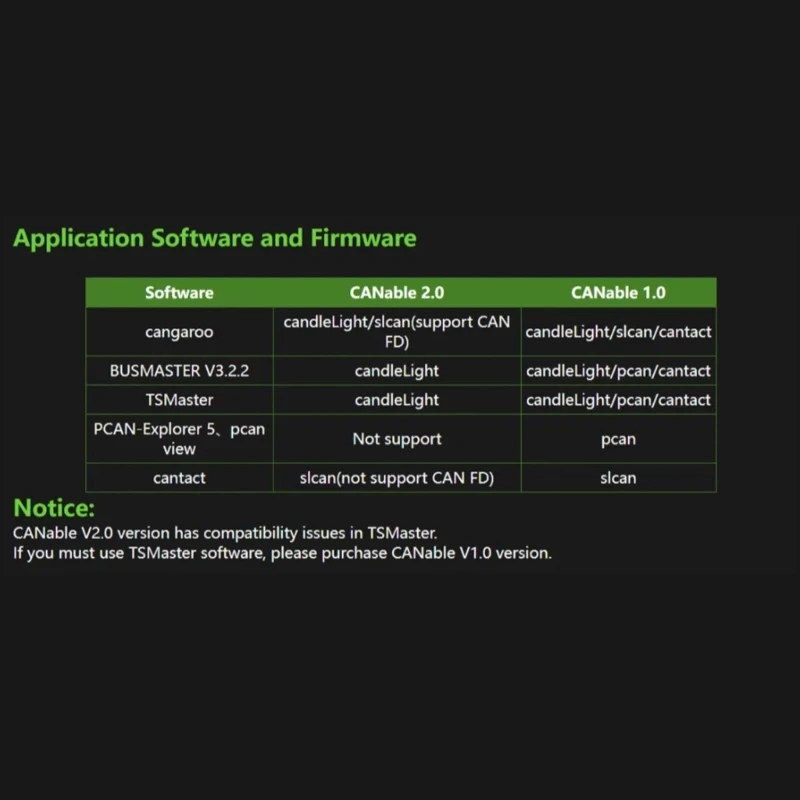Select the CANable 2.0 column header
This screenshot has width=800, height=800.
click(x=396, y=292)
